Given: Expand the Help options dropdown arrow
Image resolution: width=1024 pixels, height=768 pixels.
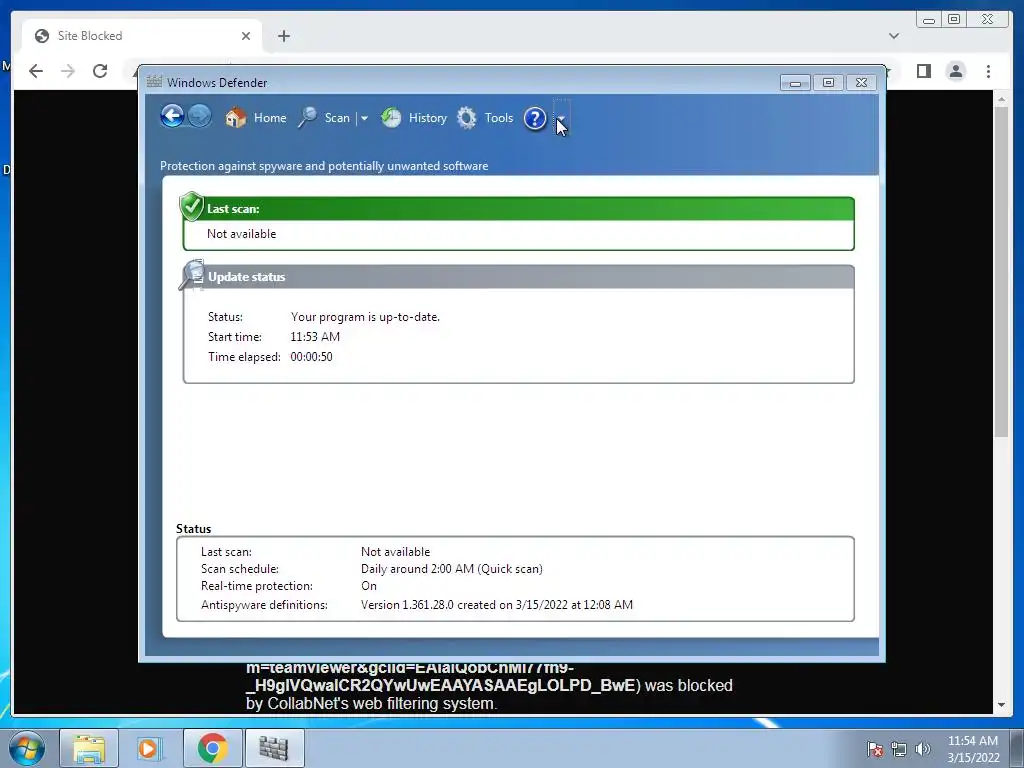Looking at the screenshot, I should [561, 118].
